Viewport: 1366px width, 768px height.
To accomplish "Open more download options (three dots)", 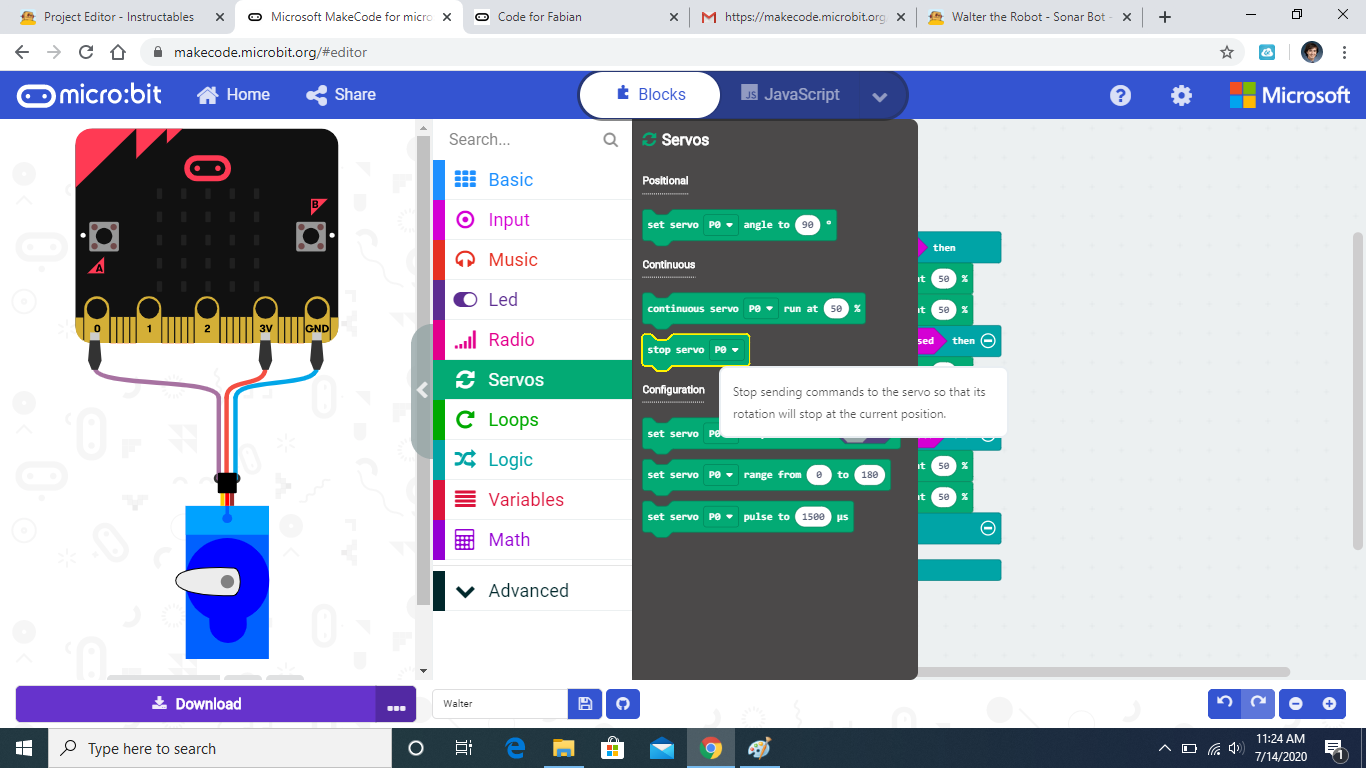I will tap(397, 704).
